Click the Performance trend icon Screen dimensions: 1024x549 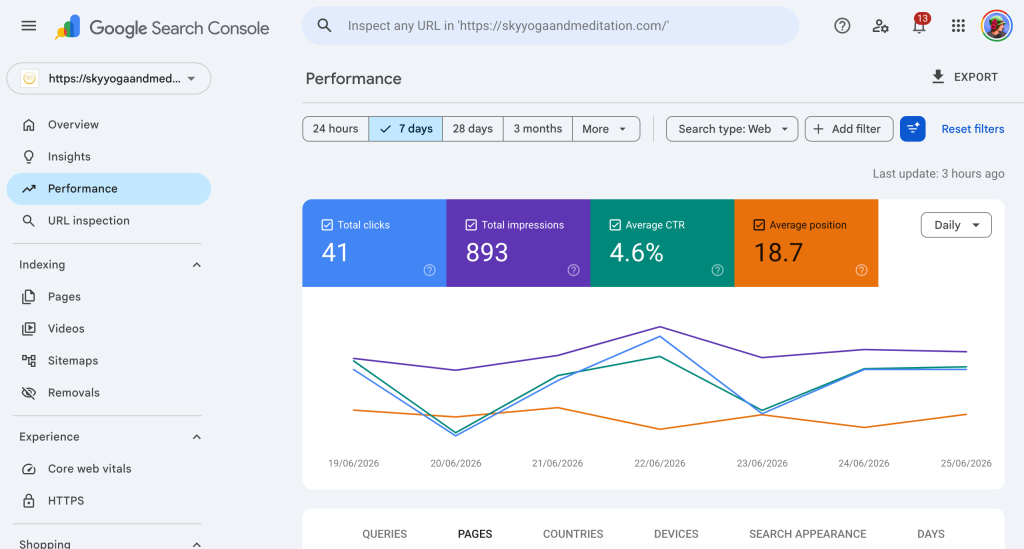click(29, 189)
